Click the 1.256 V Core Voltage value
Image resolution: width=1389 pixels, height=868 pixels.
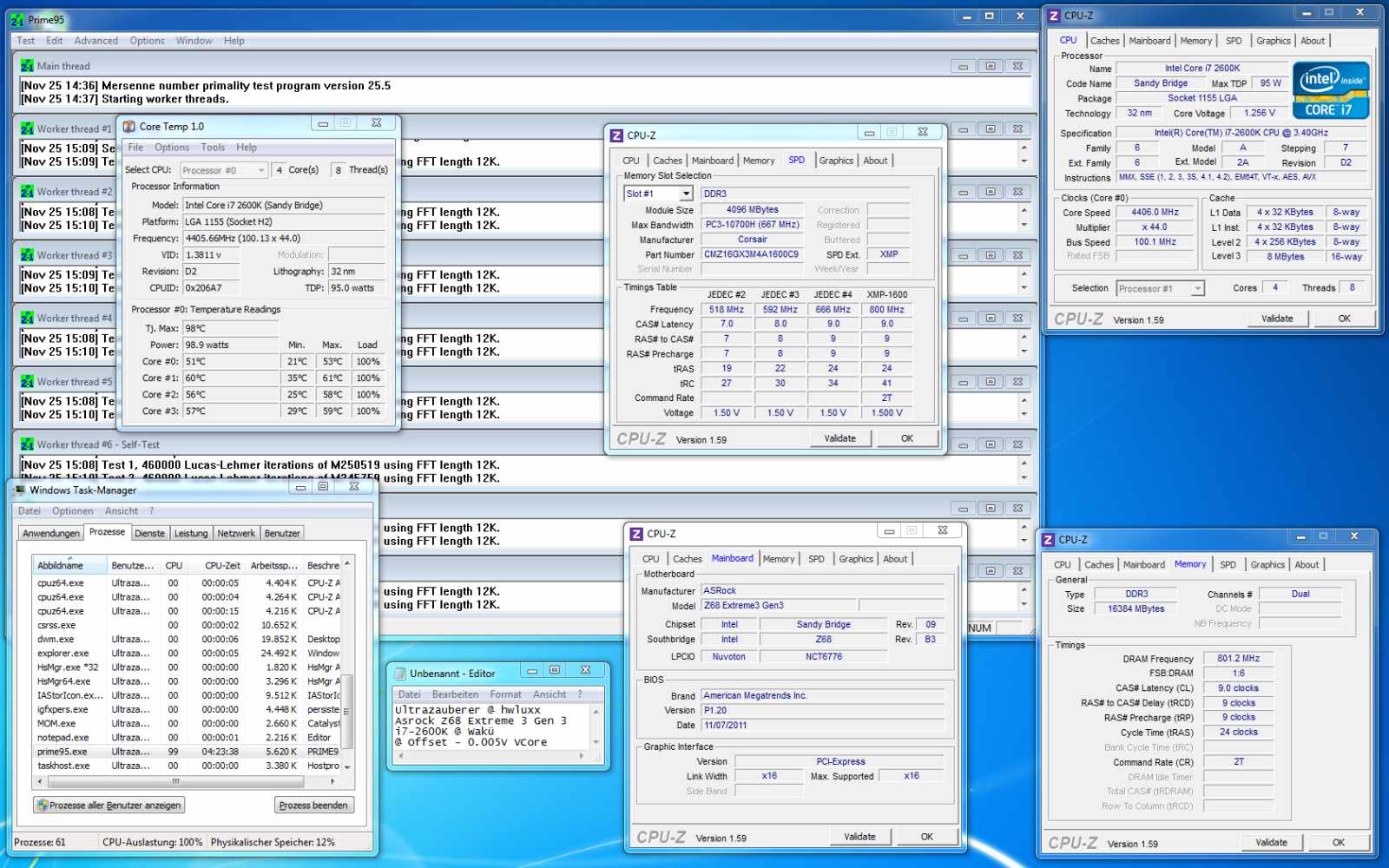pos(1260,114)
